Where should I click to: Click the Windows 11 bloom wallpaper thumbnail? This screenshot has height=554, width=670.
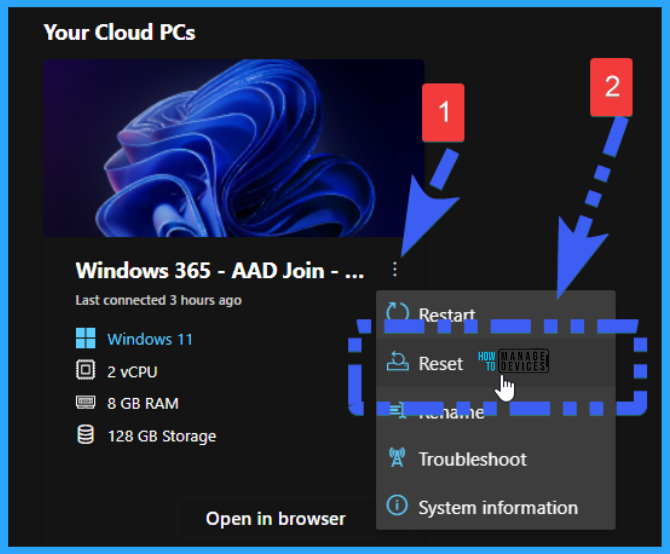(234, 148)
